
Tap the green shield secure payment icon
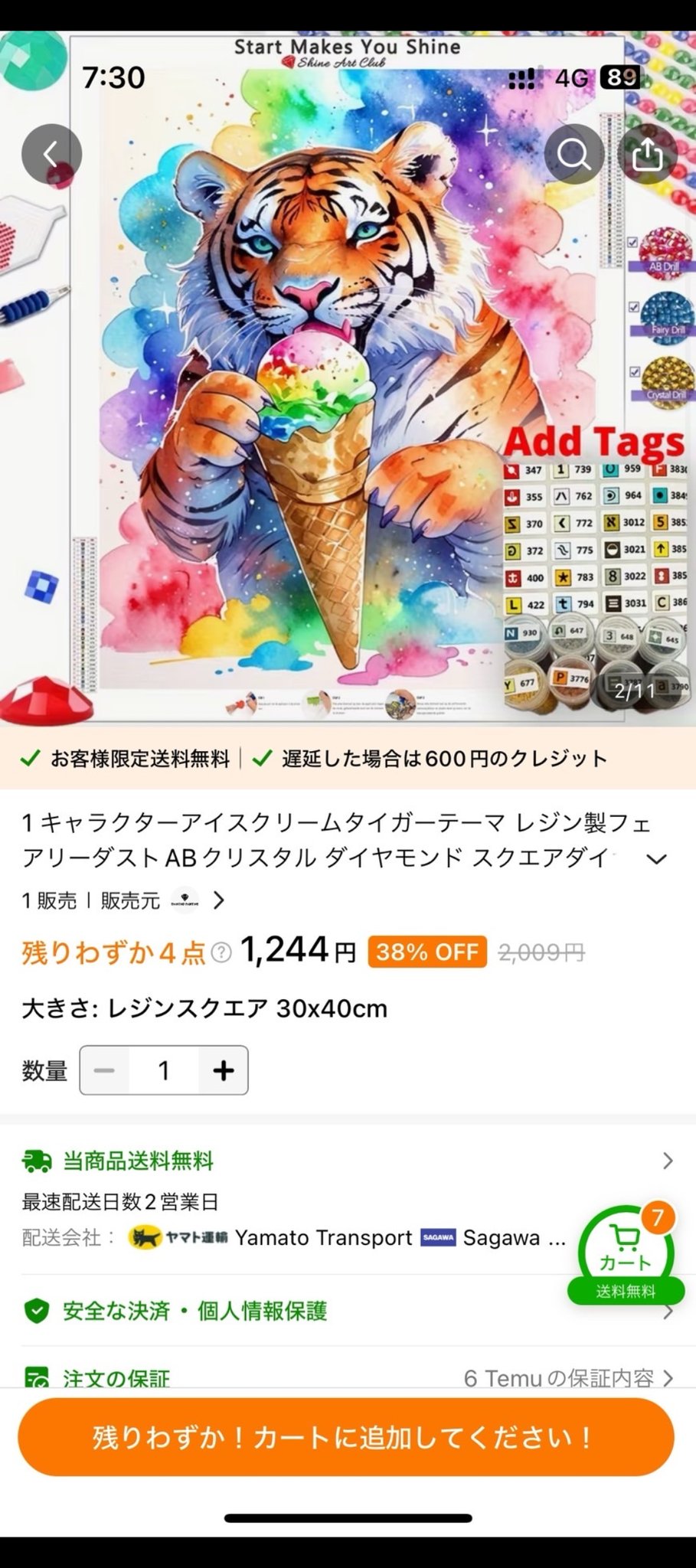tap(37, 1311)
